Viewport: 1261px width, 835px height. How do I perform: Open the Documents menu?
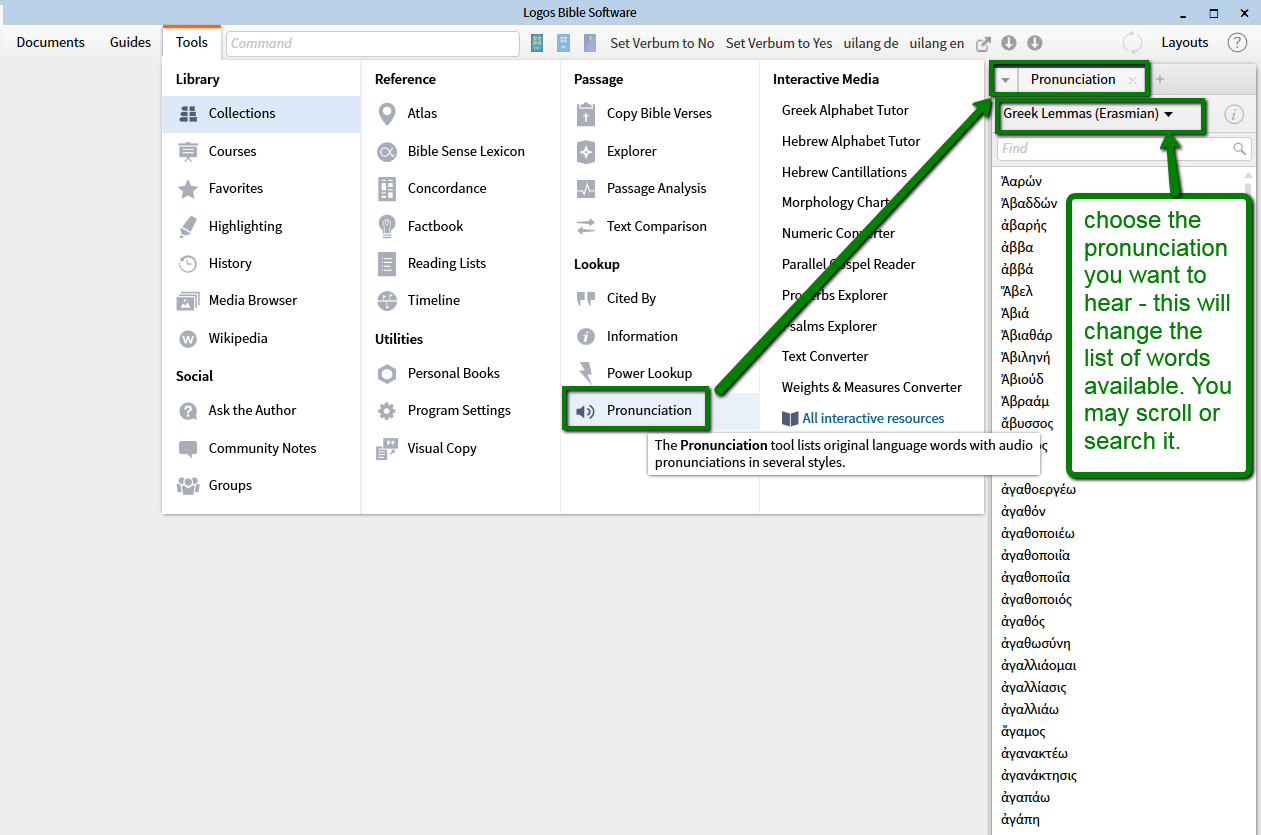point(51,42)
